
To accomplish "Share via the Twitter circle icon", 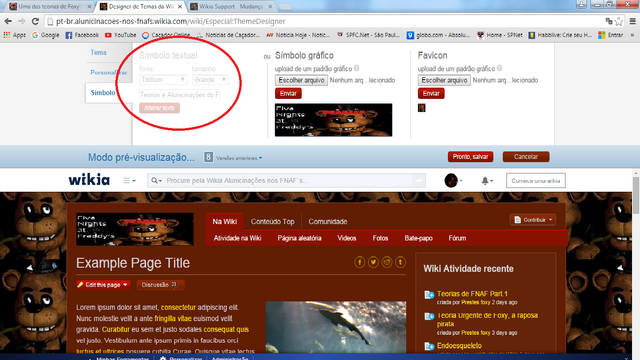I will pos(373,262).
